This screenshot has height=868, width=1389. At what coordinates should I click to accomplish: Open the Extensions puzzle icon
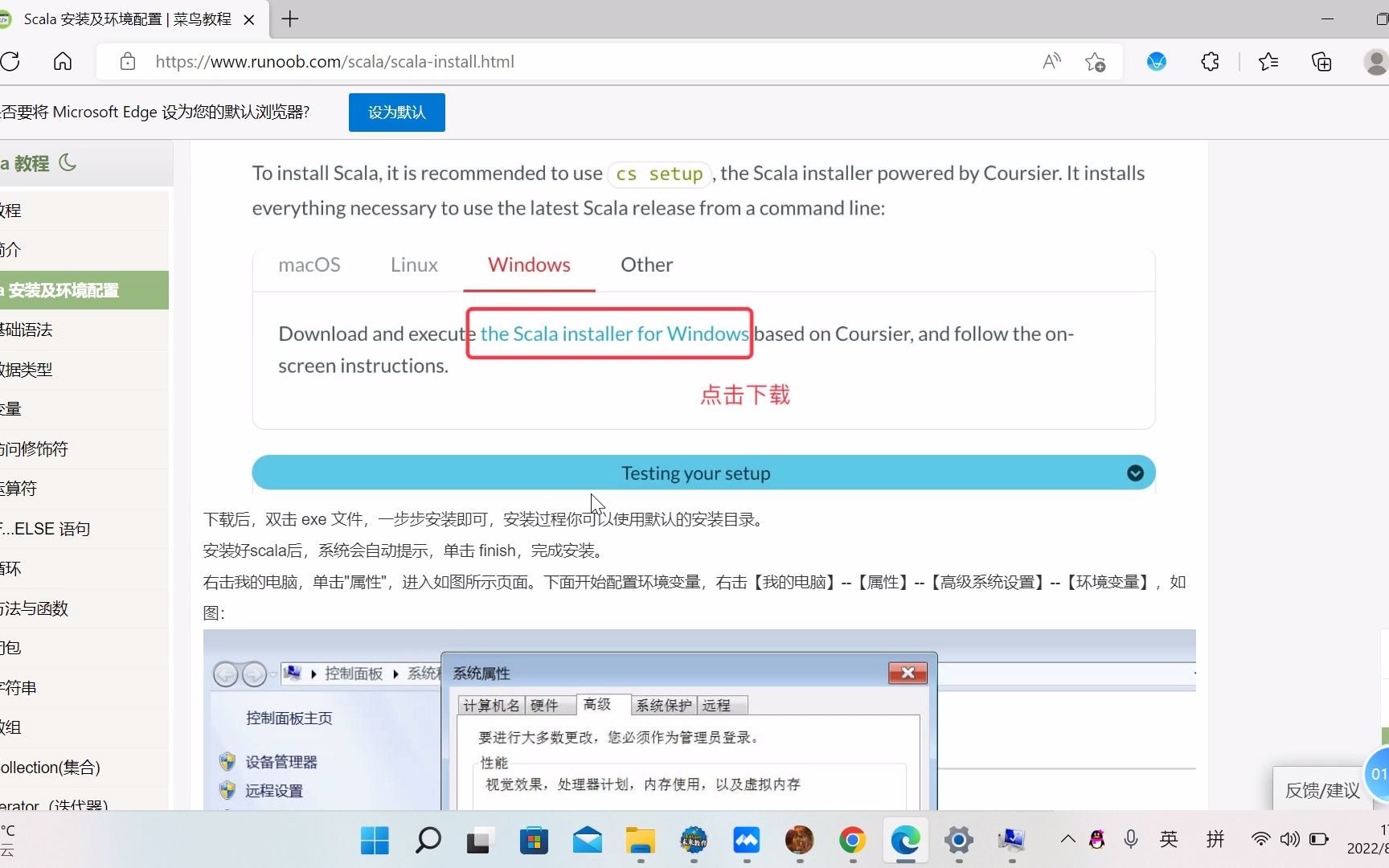(x=1210, y=62)
